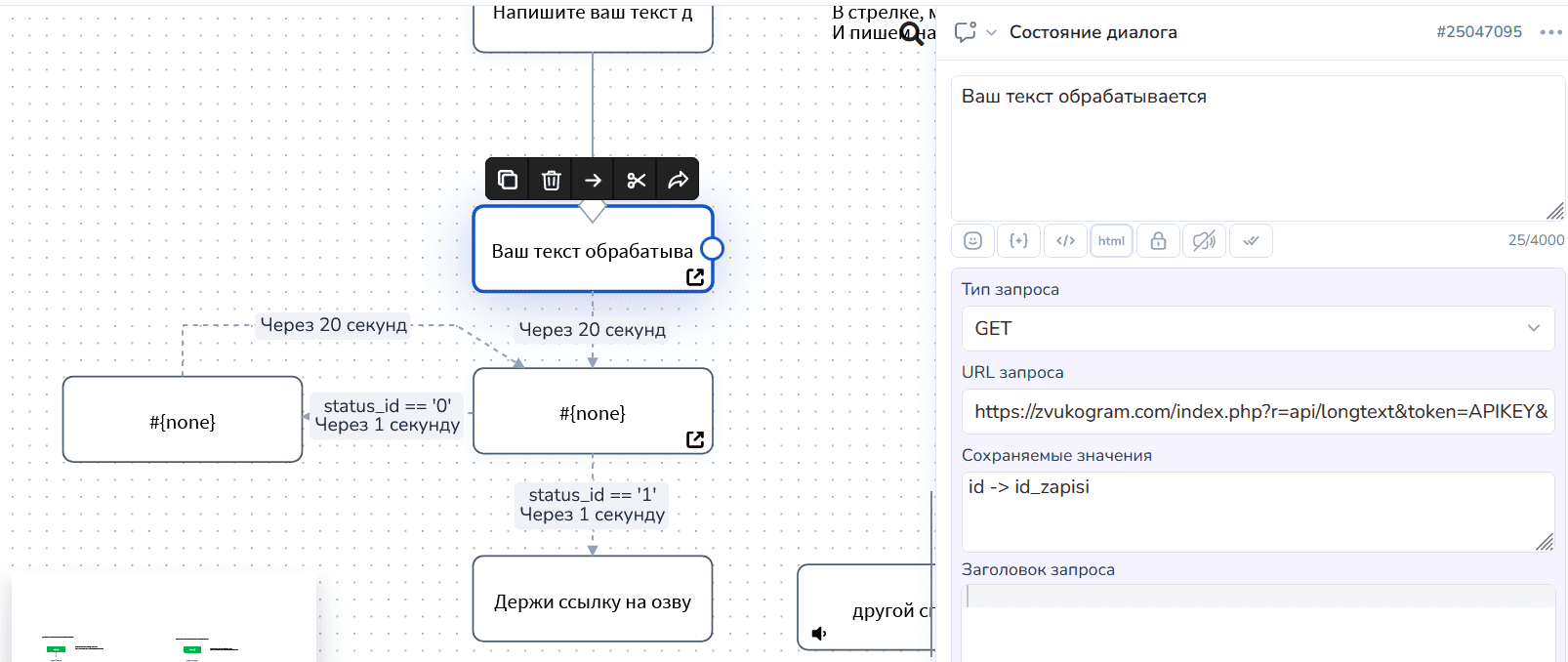Click the minimap thumbnail in bottom-left corner

pyautogui.click(x=164, y=620)
